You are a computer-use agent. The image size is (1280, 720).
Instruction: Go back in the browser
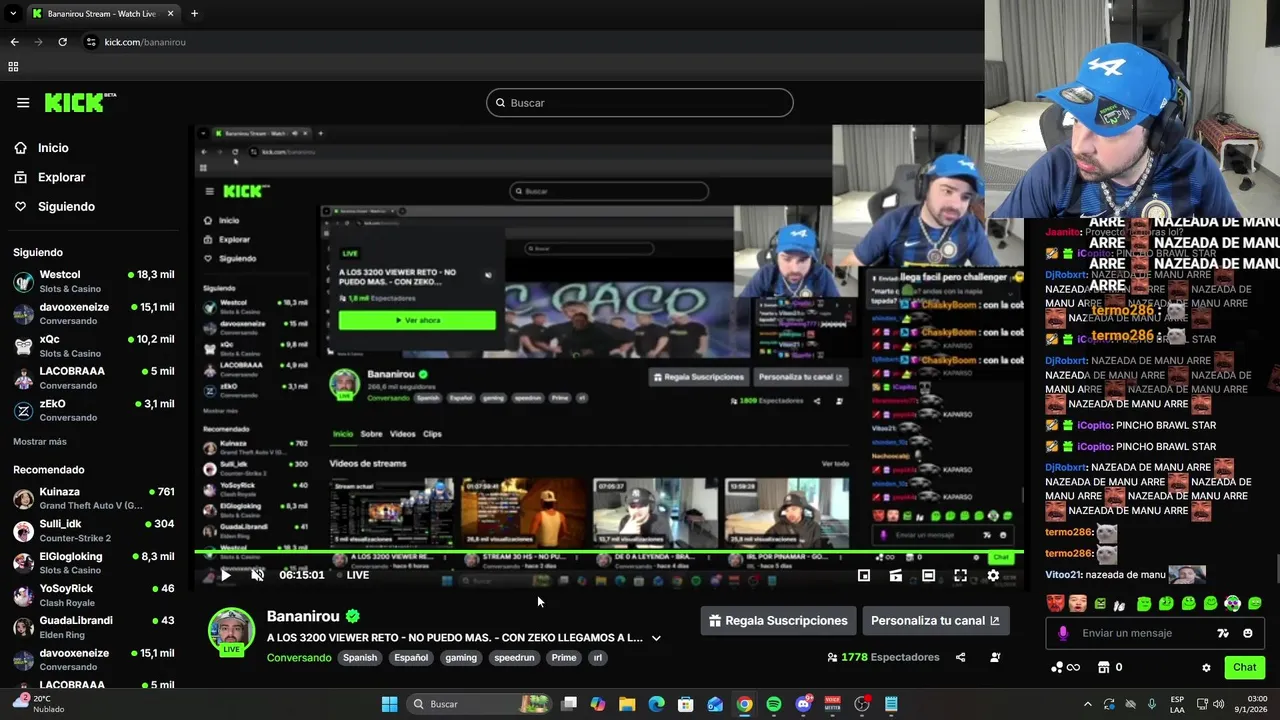(x=14, y=42)
